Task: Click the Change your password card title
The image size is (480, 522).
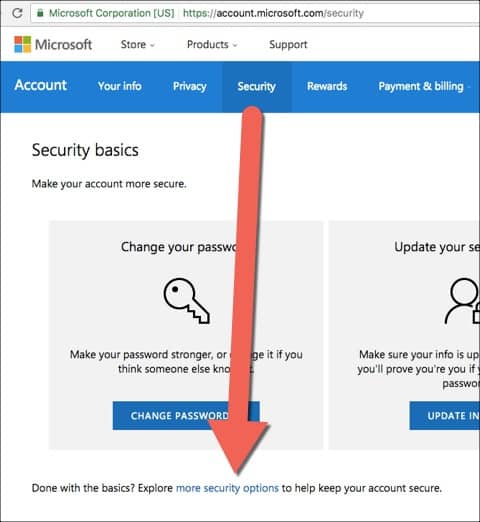Action: 180,247
